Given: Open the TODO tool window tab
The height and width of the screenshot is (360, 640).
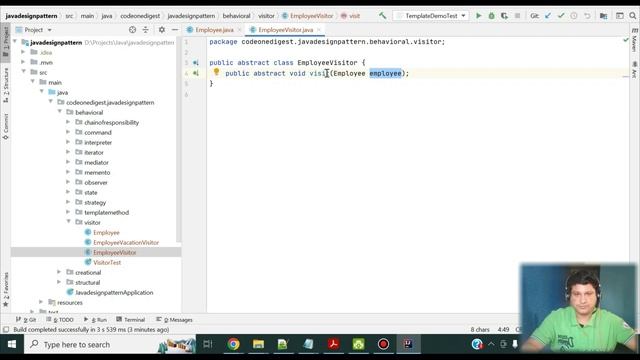Looking at the screenshot, I should pos(60,320).
